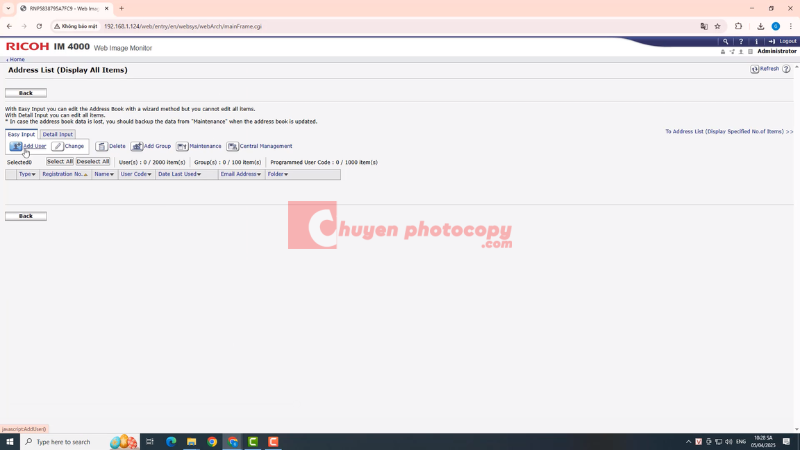Viewport: 800px width, 450px height.
Task: Open File Explorer from the taskbar
Action: [191, 442]
